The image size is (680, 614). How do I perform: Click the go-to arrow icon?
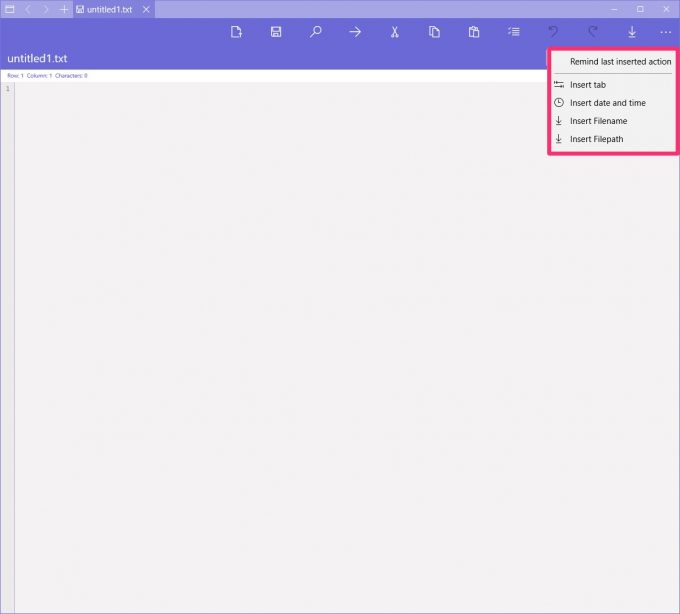(355, 32)
